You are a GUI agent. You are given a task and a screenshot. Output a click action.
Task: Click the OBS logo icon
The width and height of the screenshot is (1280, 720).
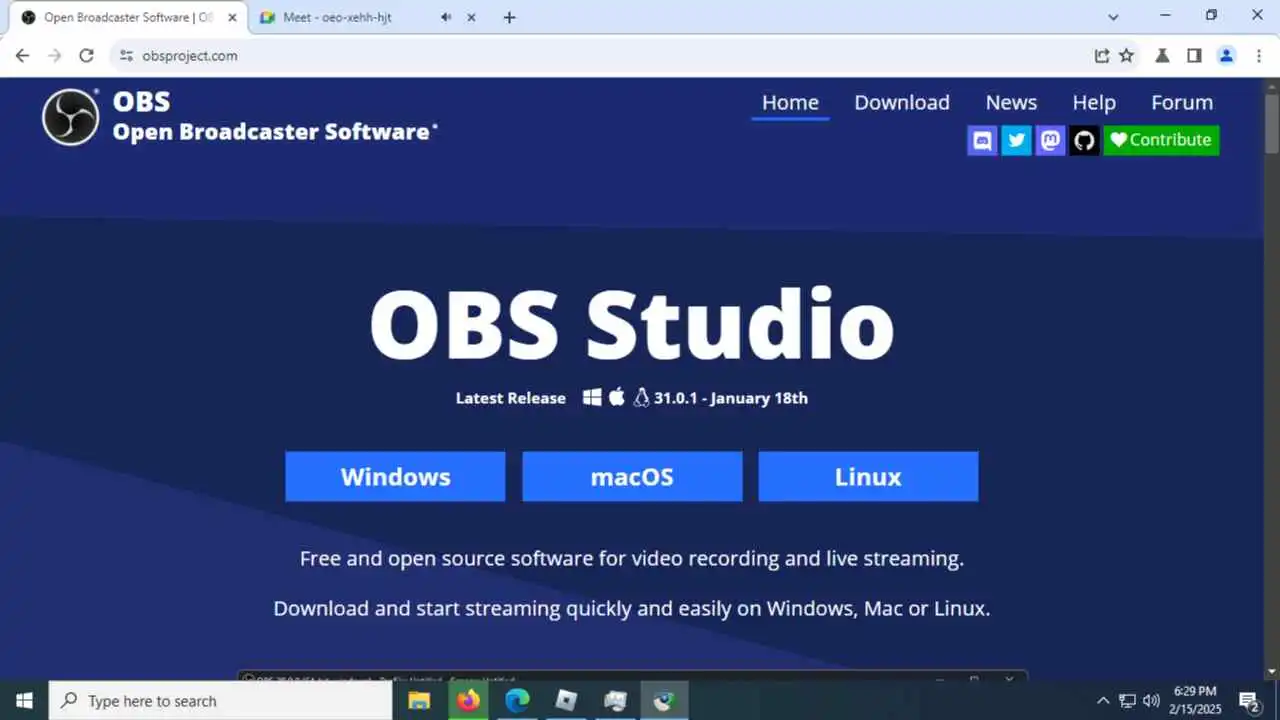point(70,117)
